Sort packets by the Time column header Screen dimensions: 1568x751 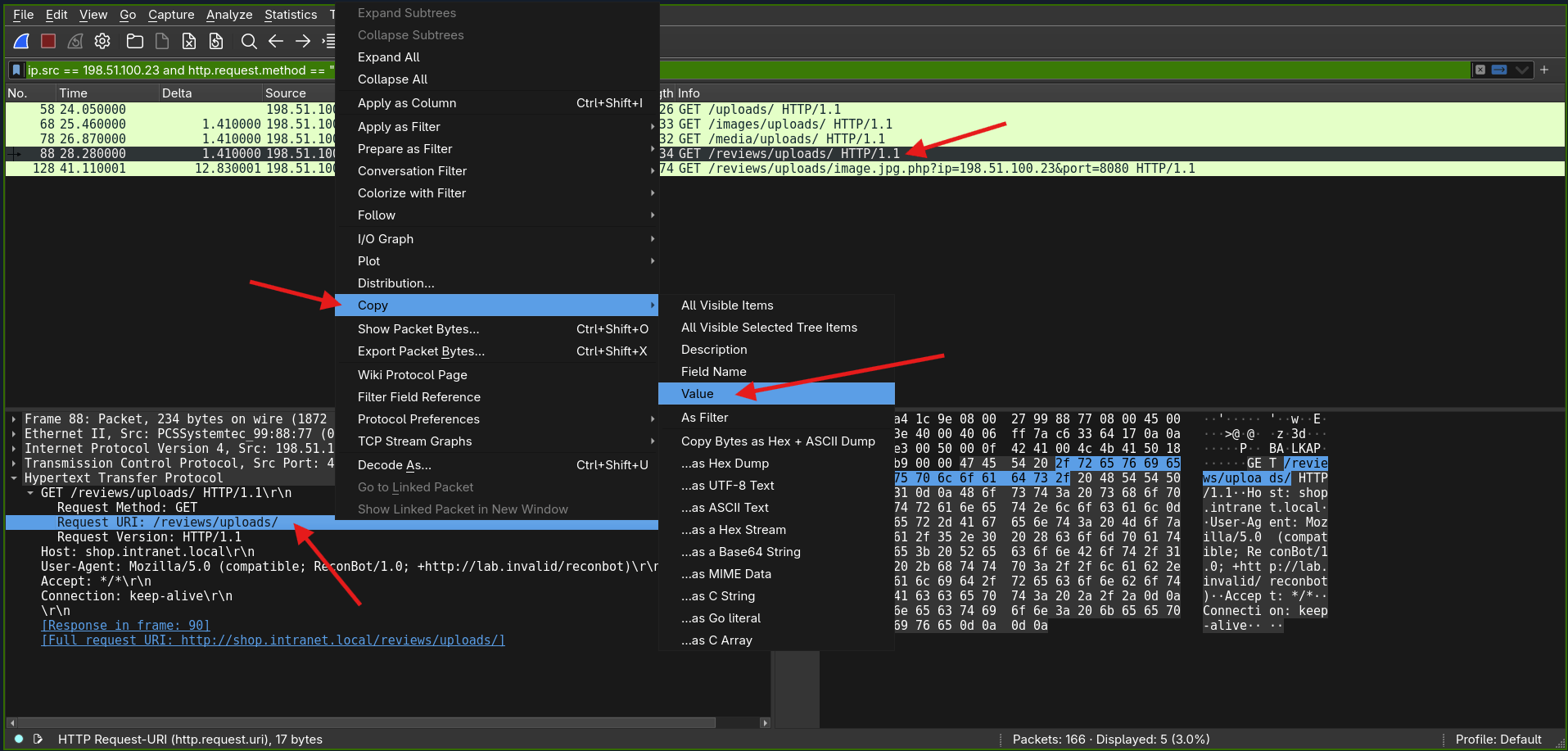(x=106, y=93)
